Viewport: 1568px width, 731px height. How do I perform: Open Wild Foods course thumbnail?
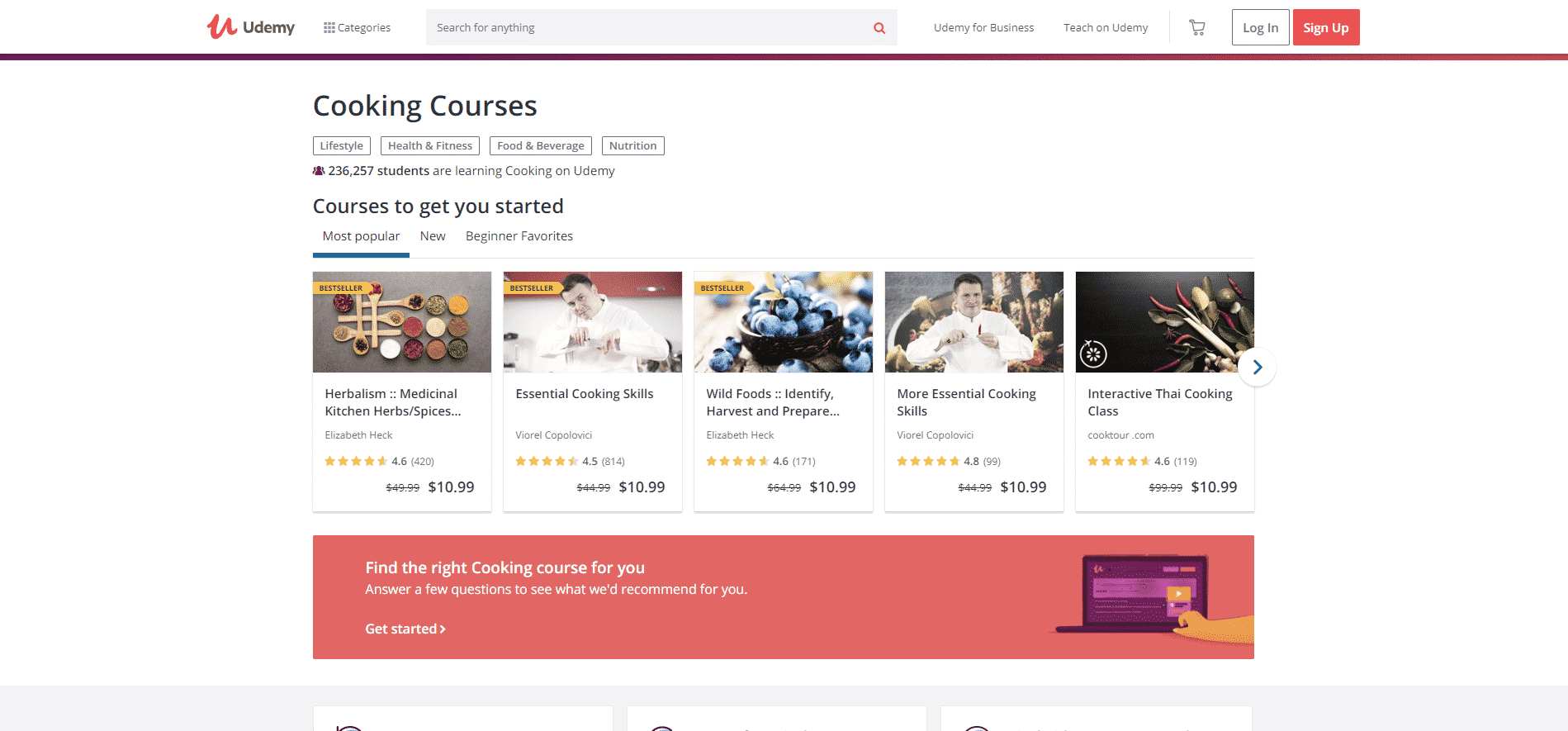[784, 322]
